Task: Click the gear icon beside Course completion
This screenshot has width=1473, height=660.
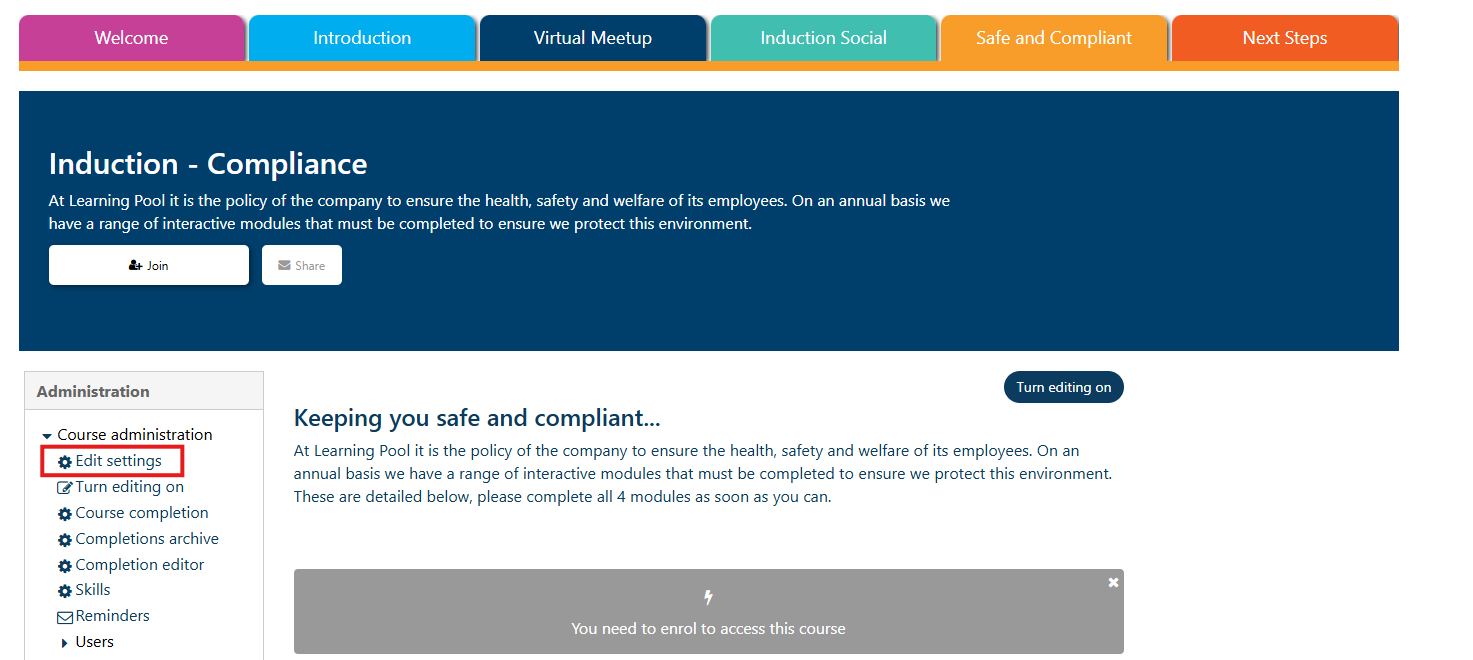Action: tap(65, 514)
